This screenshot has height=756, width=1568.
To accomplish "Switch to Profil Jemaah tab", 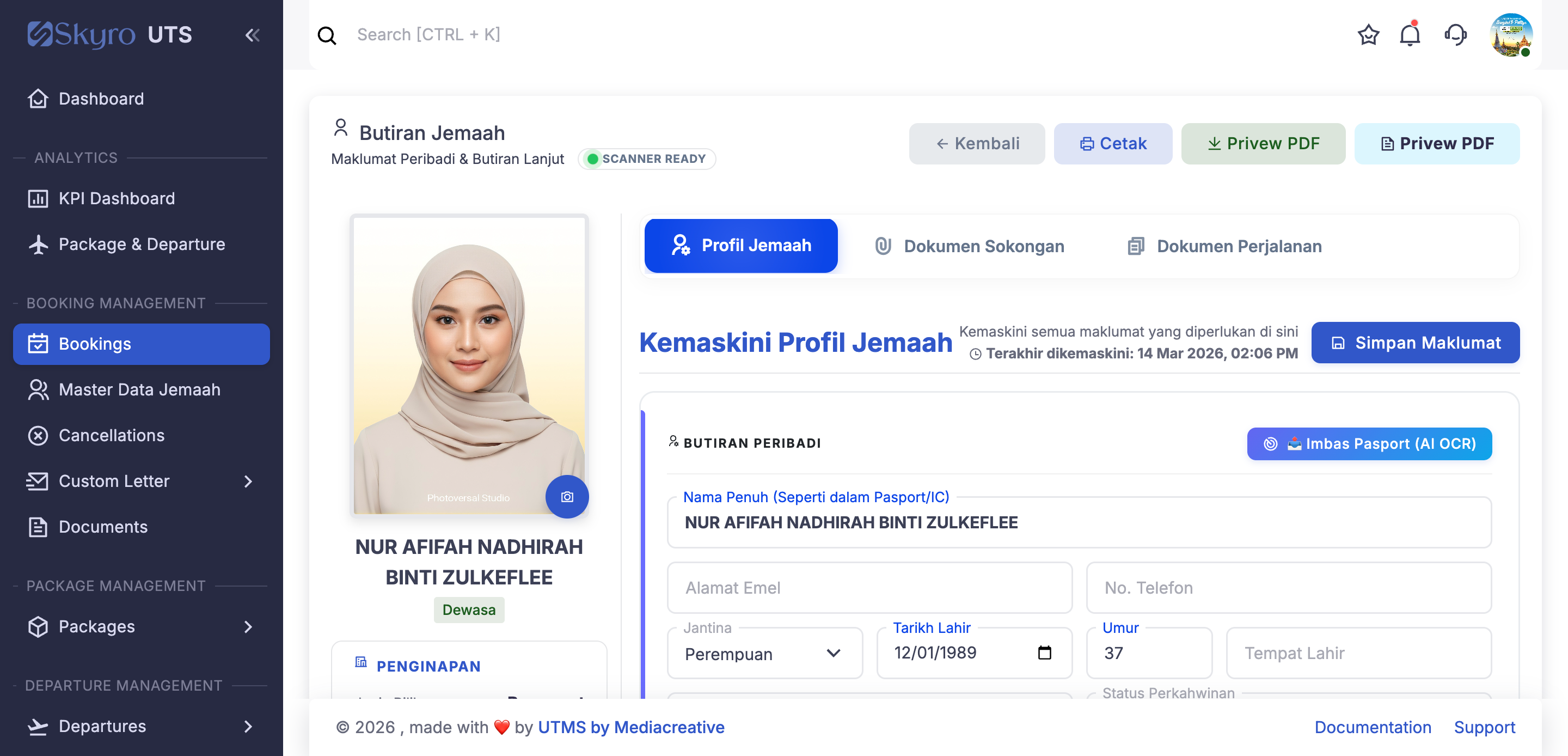I will 741,246.
